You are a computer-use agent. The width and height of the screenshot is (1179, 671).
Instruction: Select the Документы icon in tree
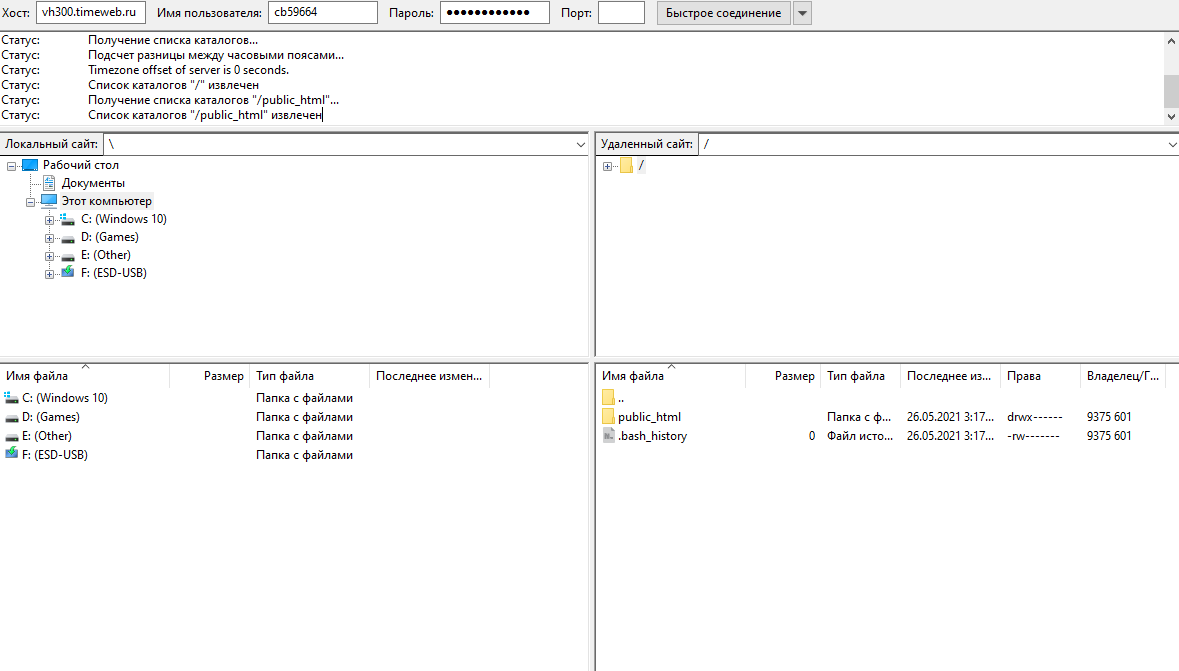49,183
